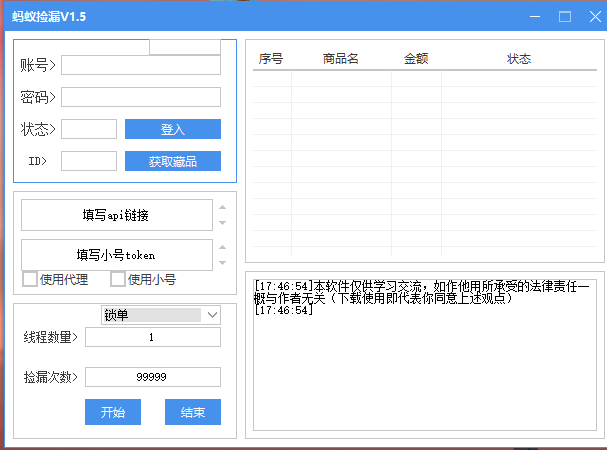Enable the 使用小号 checkbox
The height and width of the screenshot is (450, 607).
click(x=118, y=279)
